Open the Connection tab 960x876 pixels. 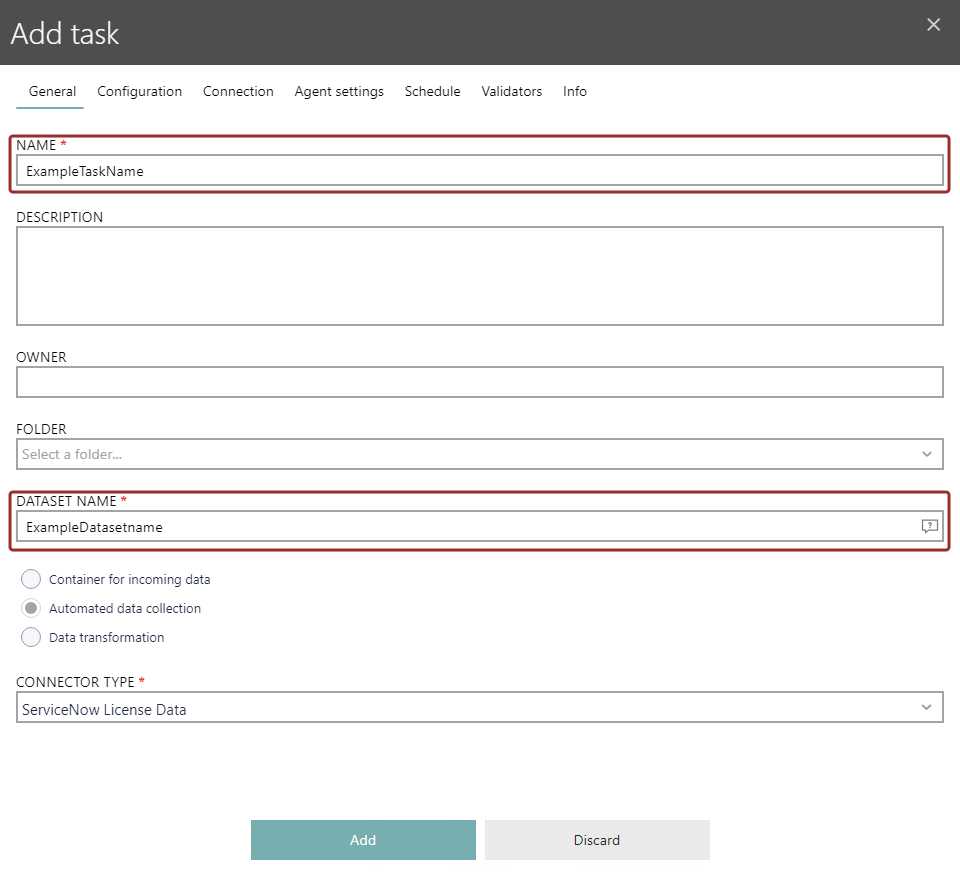point(238,91)
